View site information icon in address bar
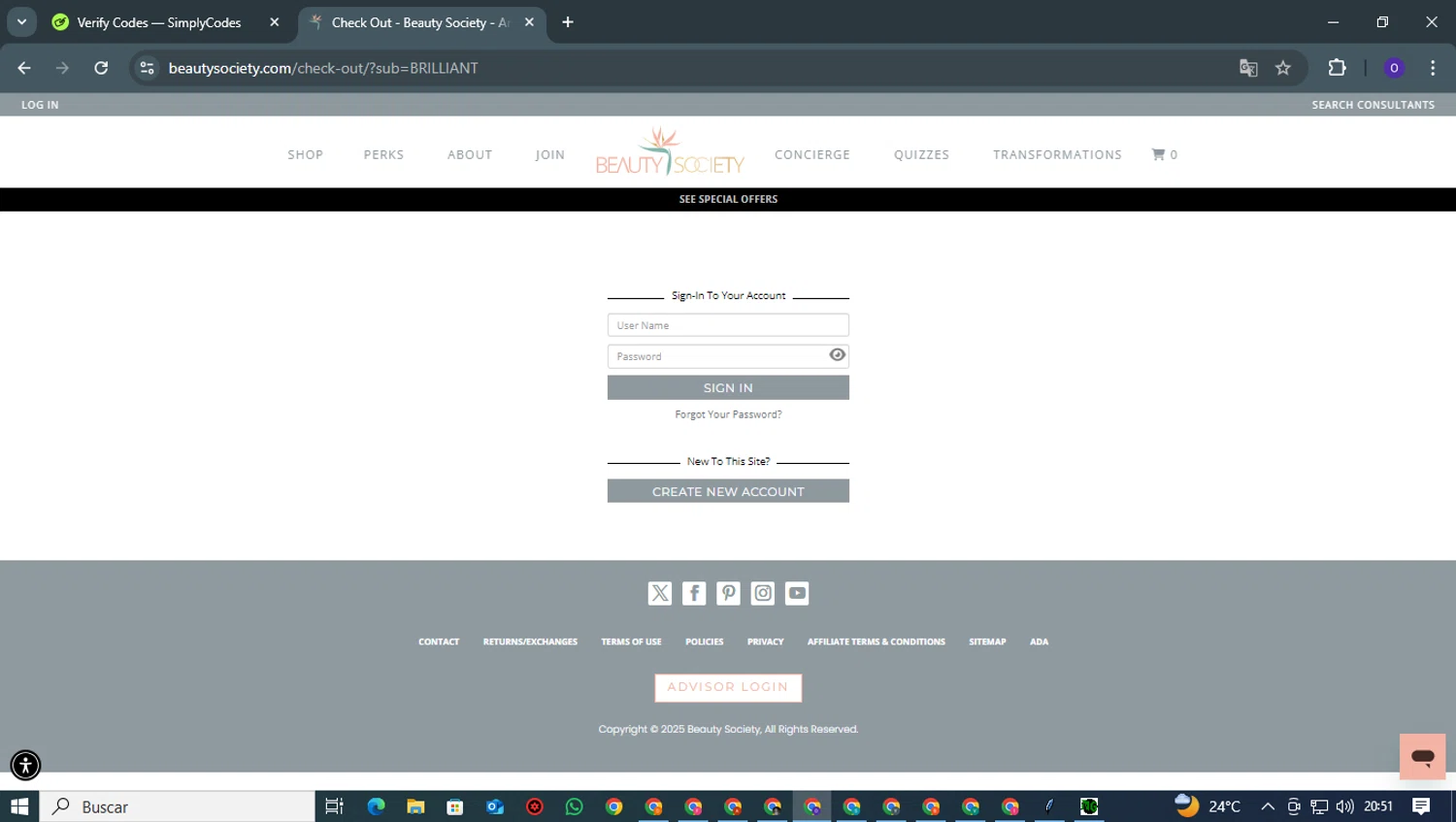The image size is (1456, 822). coord(147,68)
